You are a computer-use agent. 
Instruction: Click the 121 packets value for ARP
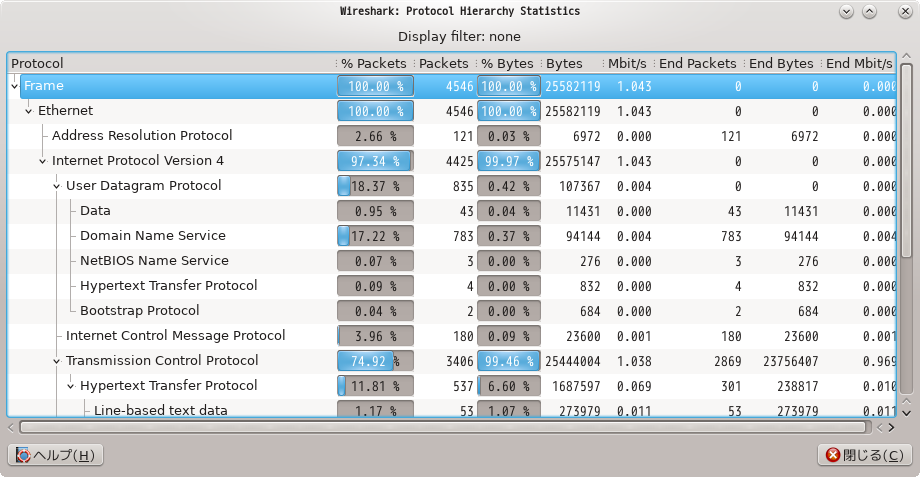coord(463,136)
